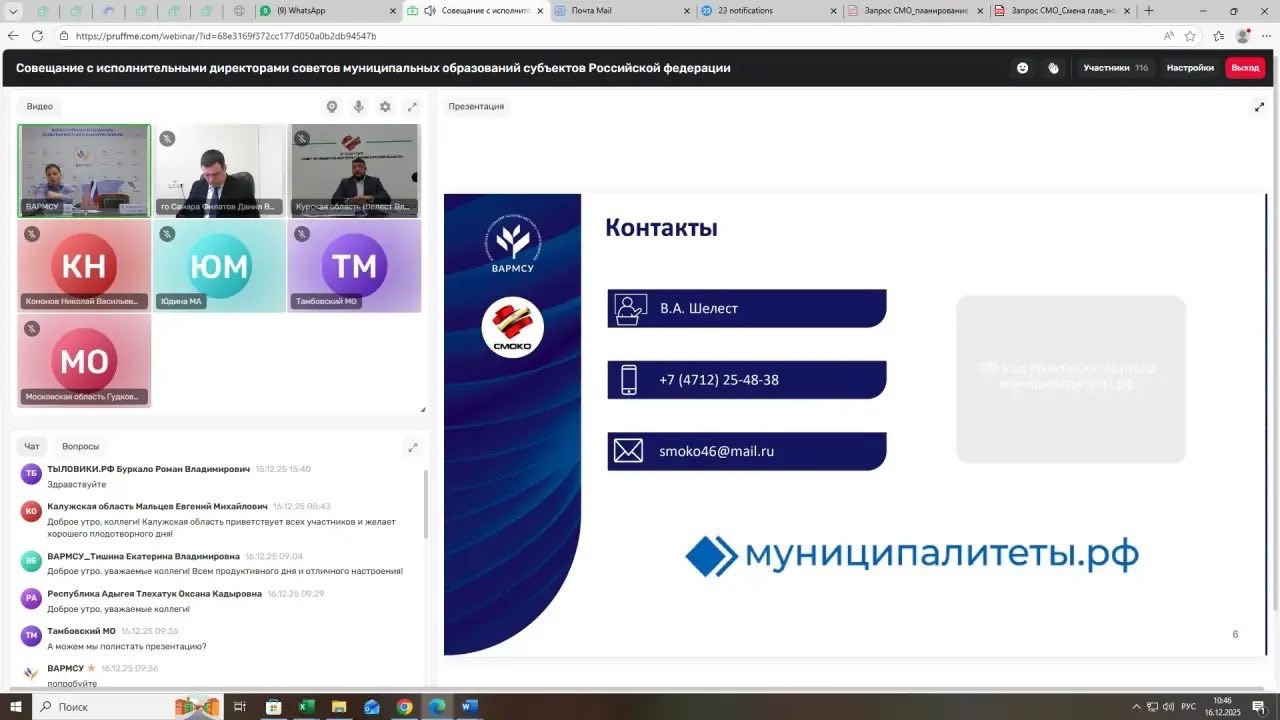Open the video settings gear
The image size is (1280, 720).
coord(385,106)
